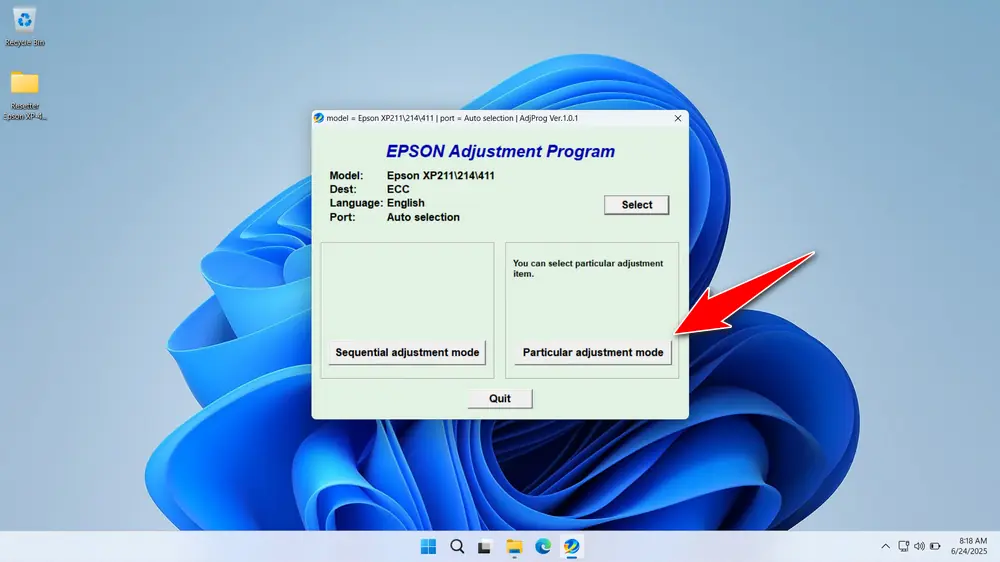Image resolution: width=1000 pixels, height=562 pixels.
Task: Open the clock and date panel
Action: click(x=969, y=546)
